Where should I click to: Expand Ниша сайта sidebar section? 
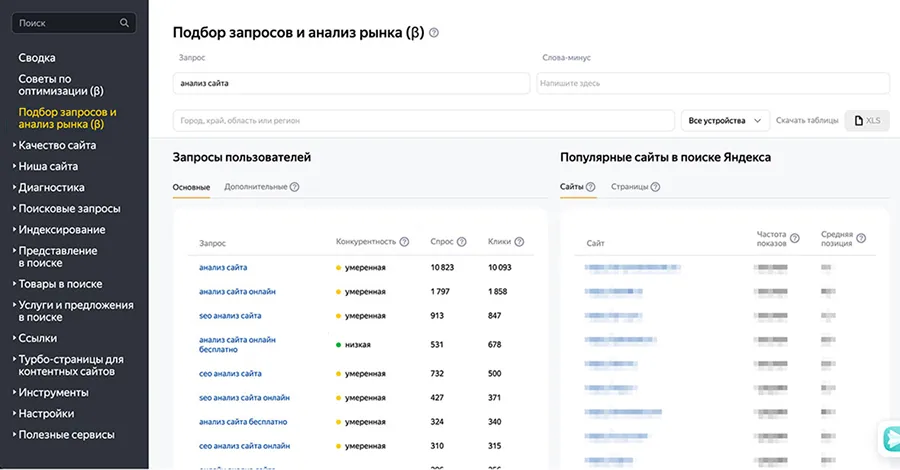coord(45,166)
